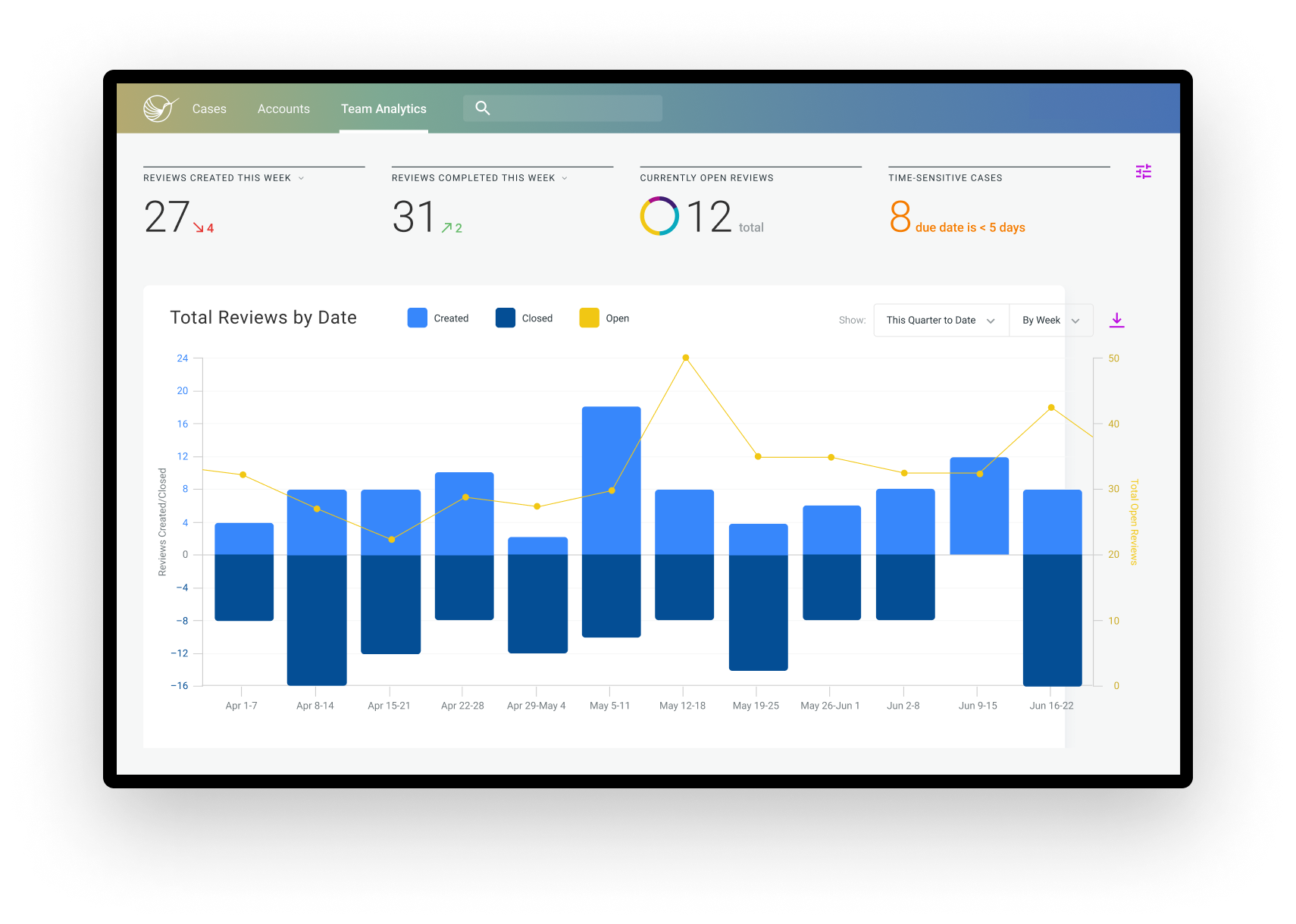Click the 'Apr 22-28' axis label
The image size is (1296, 924).
coord(462,706)
